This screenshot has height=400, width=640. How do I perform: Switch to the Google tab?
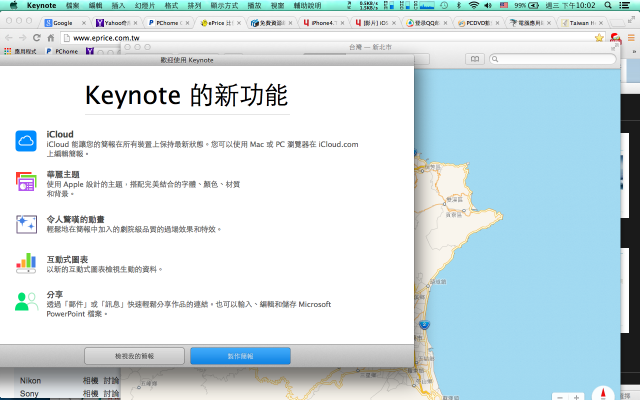[x=63, y=23]
